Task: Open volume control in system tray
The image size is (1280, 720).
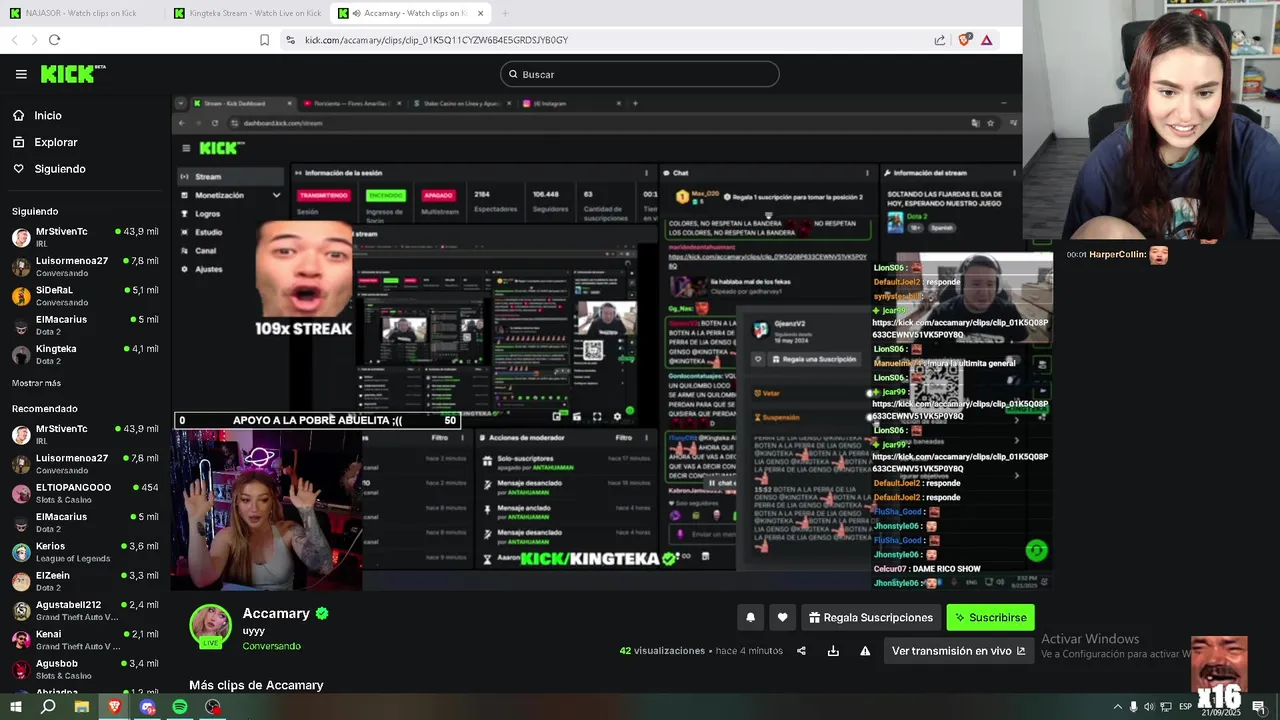Action: pyautogui.click(x=1149, y=707)
